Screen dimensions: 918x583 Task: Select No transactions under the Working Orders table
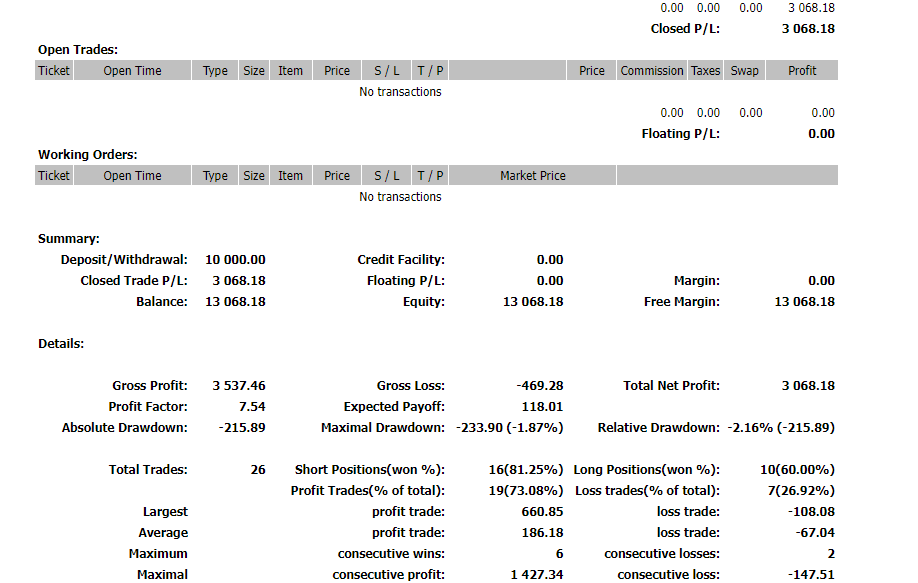pos(400,197)
